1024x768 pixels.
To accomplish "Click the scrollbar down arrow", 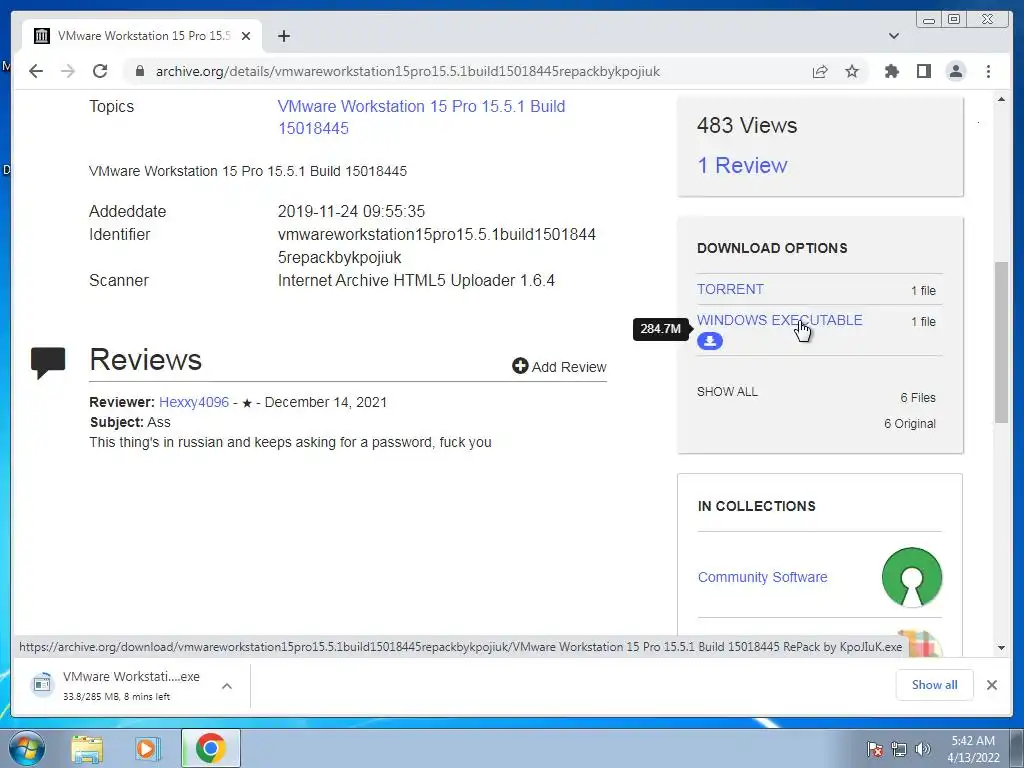I will pos(1001,648).
